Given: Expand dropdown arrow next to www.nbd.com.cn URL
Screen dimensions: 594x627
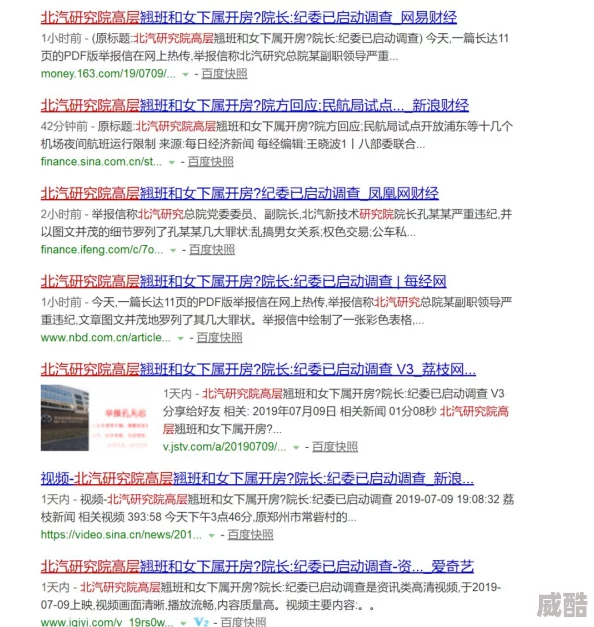Looking at the screenshot, I should click(180, 338).
